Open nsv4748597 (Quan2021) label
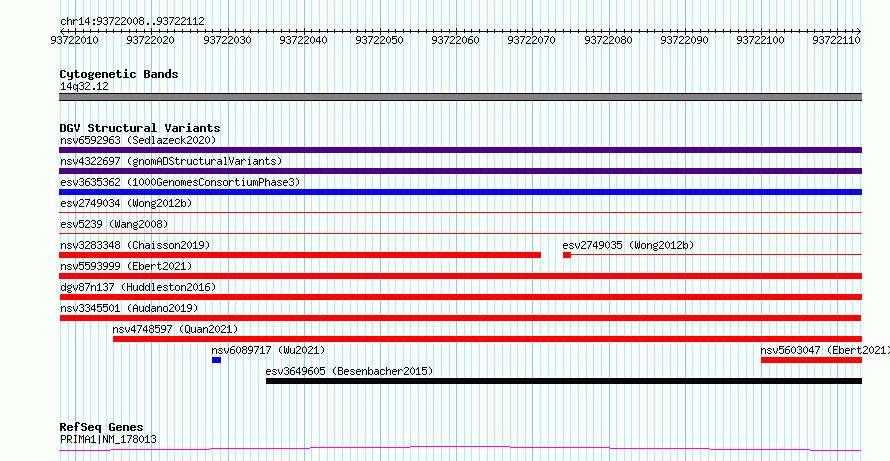 [175, 329]
